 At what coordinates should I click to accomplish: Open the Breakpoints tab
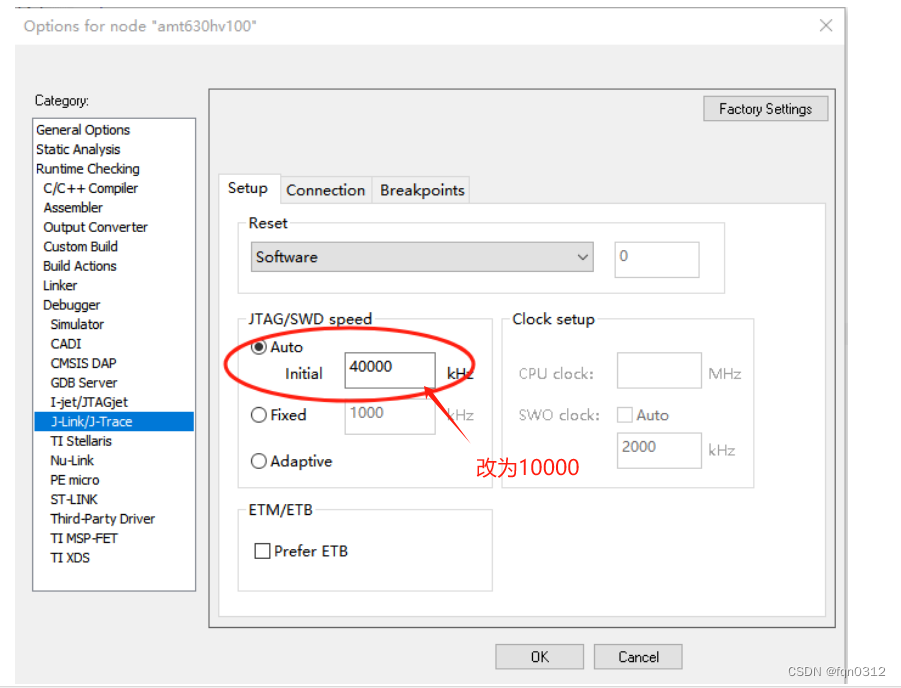421,189
